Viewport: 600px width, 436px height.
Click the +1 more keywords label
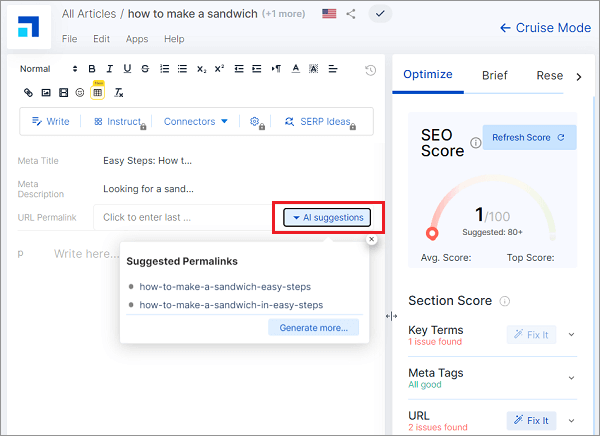[x=284, y=14]
